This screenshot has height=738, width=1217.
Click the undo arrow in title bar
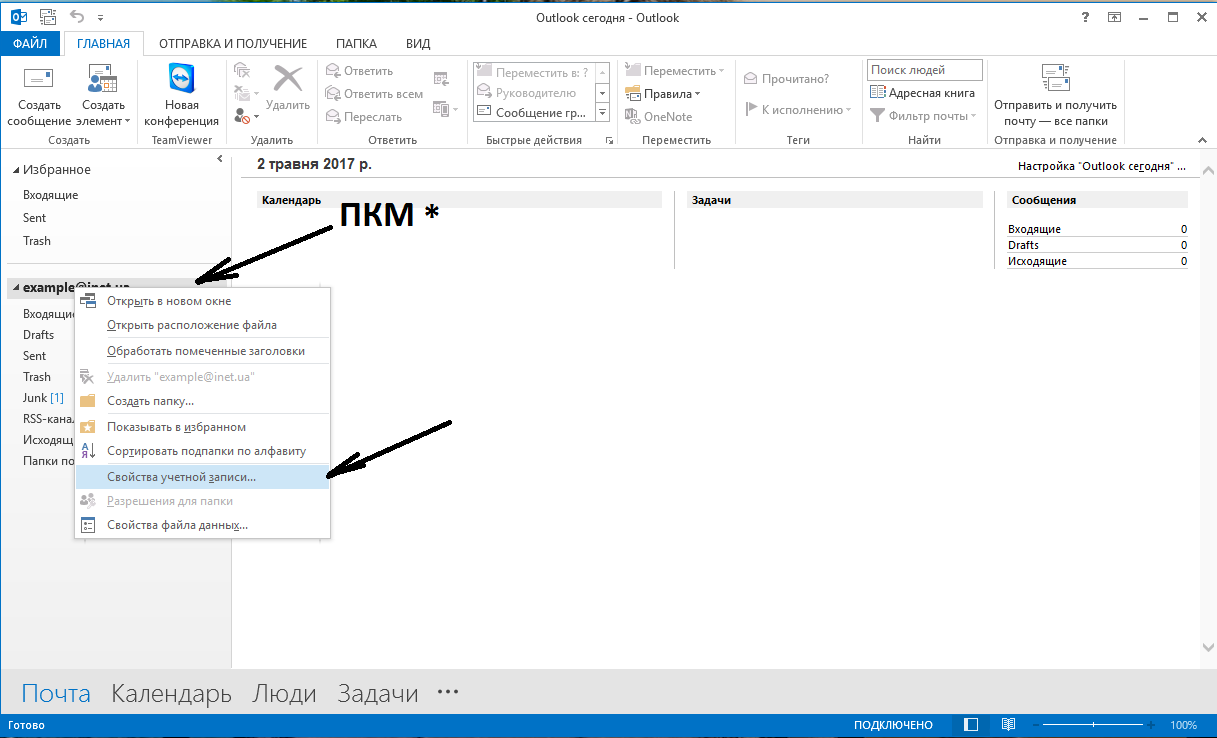click(x=77, y=17)
